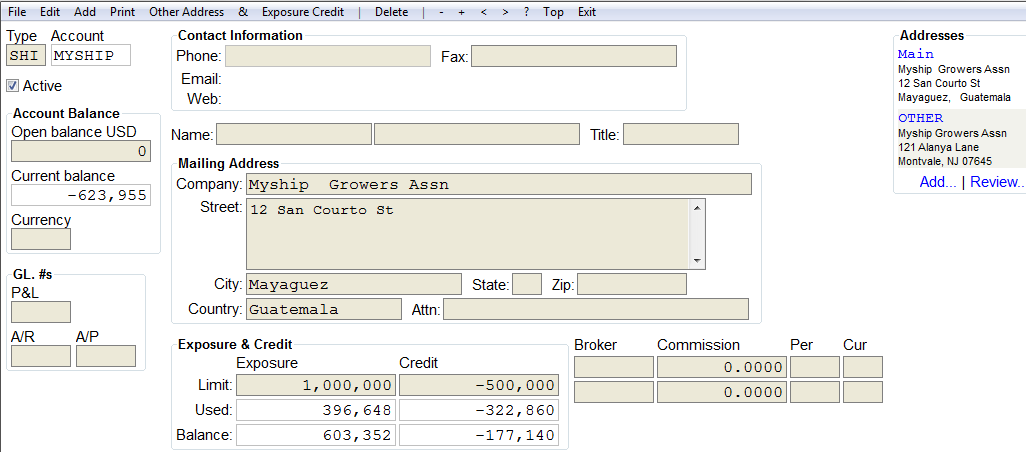The image size is (1026, 452).
Task: Click Exposure Limit field 1,000,000
Action: pos(315,385)
